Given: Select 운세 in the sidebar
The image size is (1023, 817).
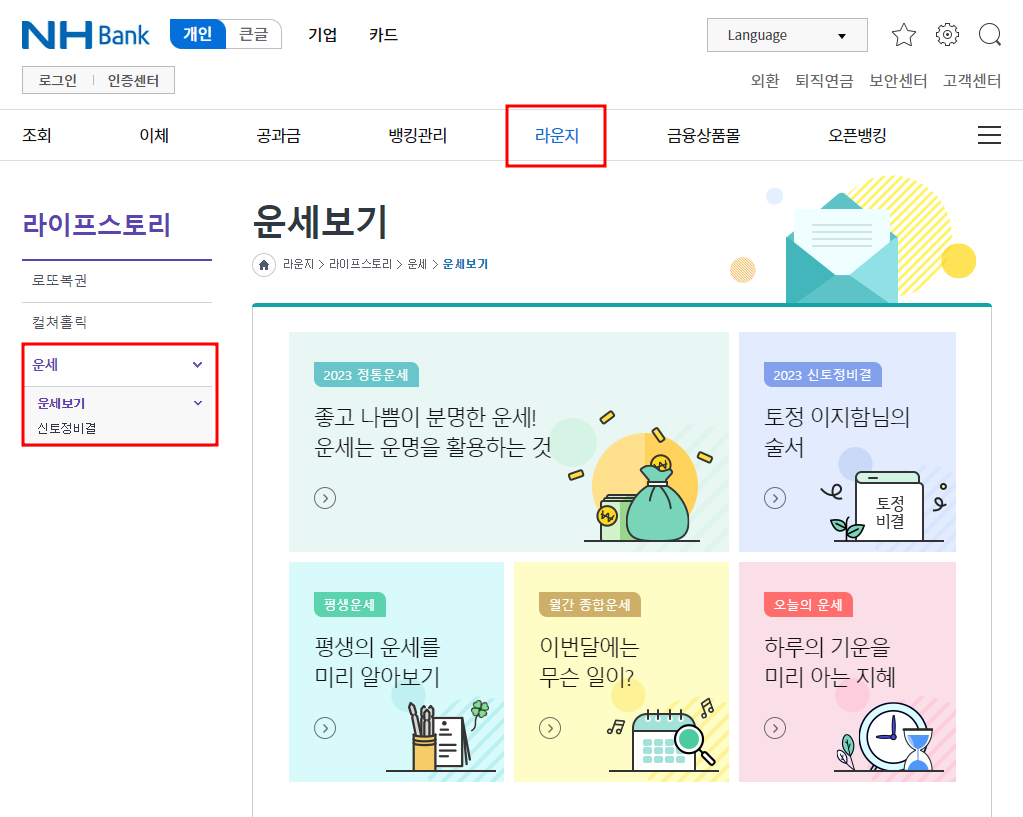Looking at the screenshot, I should [45, 365].
